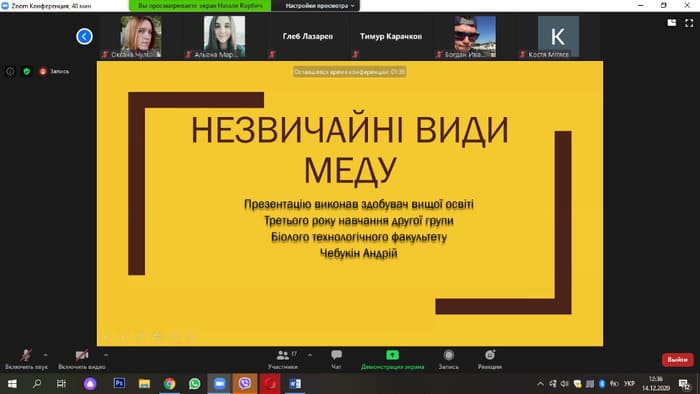Open Viber from Windows taskbar
Image resolution: width=700 pixels, height=394 pixels.
coord(245,383)
